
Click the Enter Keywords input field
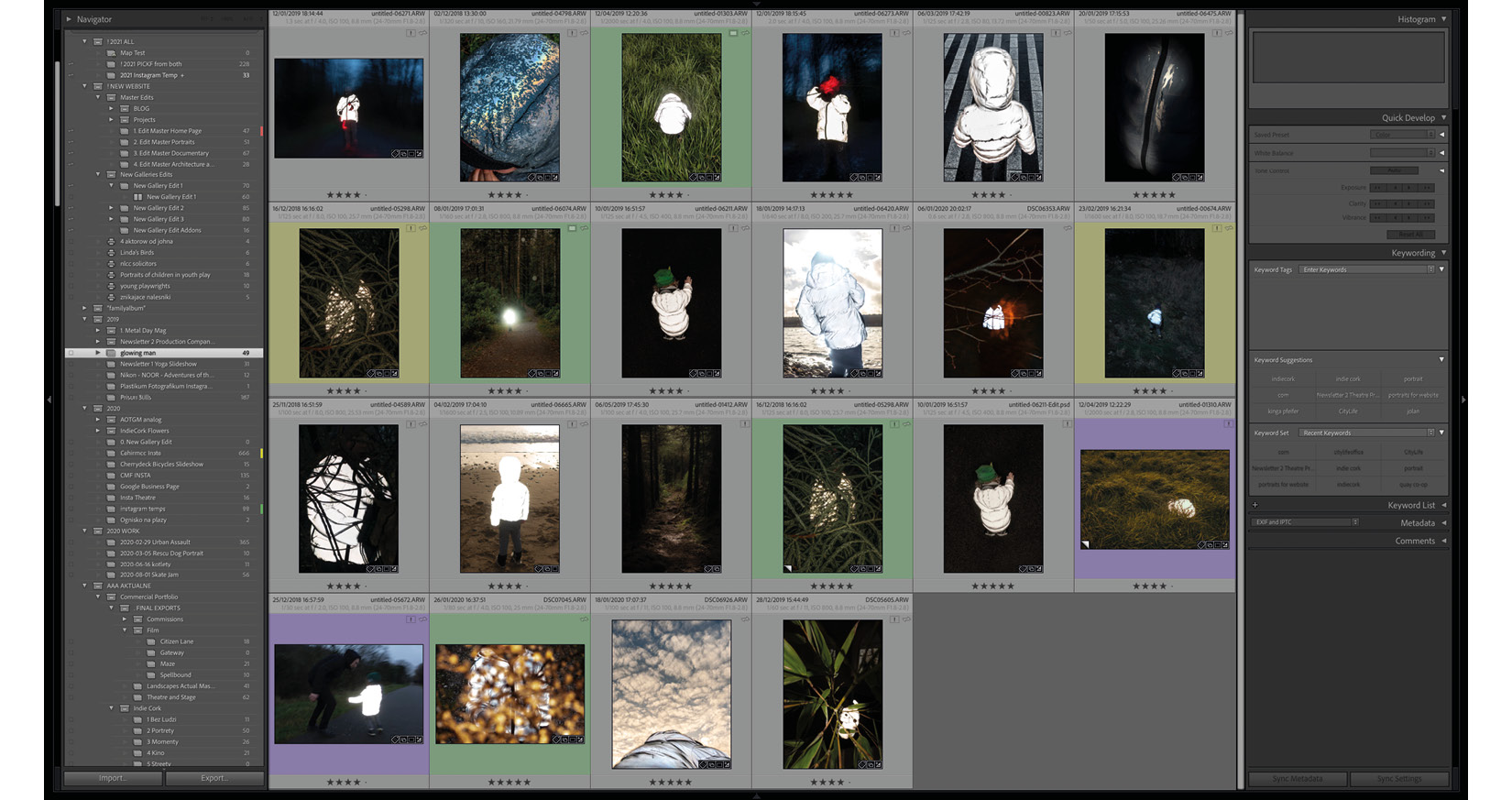tap(1363, 269)
